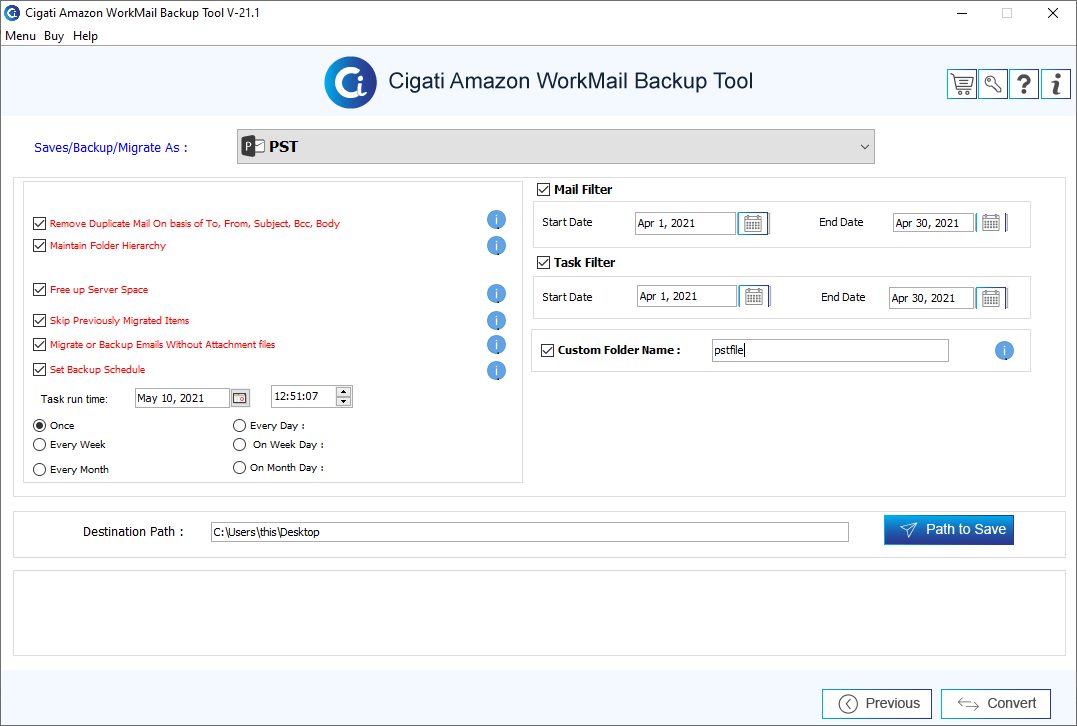Image resolution: width=1077 pixels, height=726 pixels.
Task: Disable the Mail Filter checkbox
Action: pyautogui.click(x=543, y=190)
